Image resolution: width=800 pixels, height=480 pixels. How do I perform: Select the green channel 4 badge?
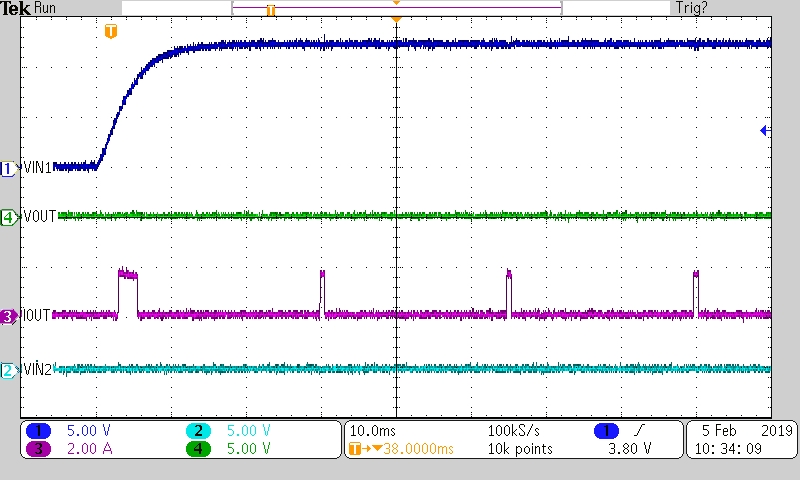pos(199,449)
